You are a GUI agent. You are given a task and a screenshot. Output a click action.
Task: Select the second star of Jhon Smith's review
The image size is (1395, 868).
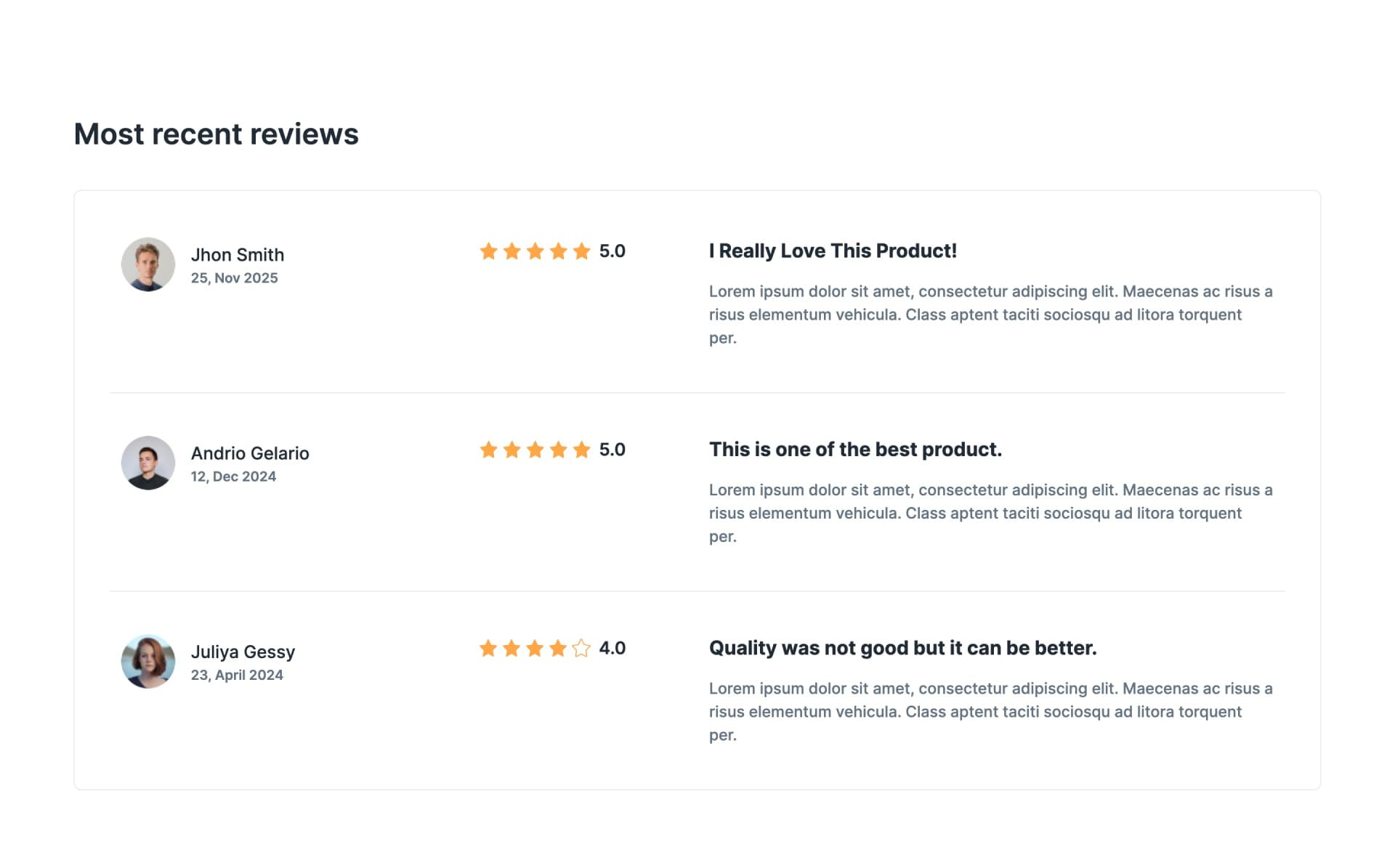pos(512,251)
